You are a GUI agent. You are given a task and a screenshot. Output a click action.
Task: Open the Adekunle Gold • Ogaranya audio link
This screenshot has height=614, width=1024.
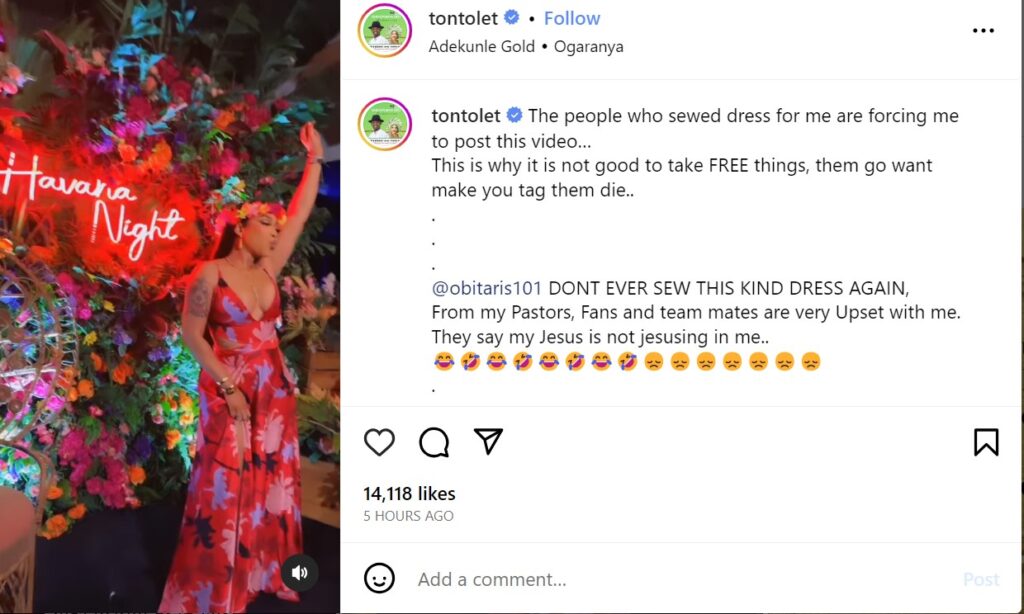coord(526,47)
